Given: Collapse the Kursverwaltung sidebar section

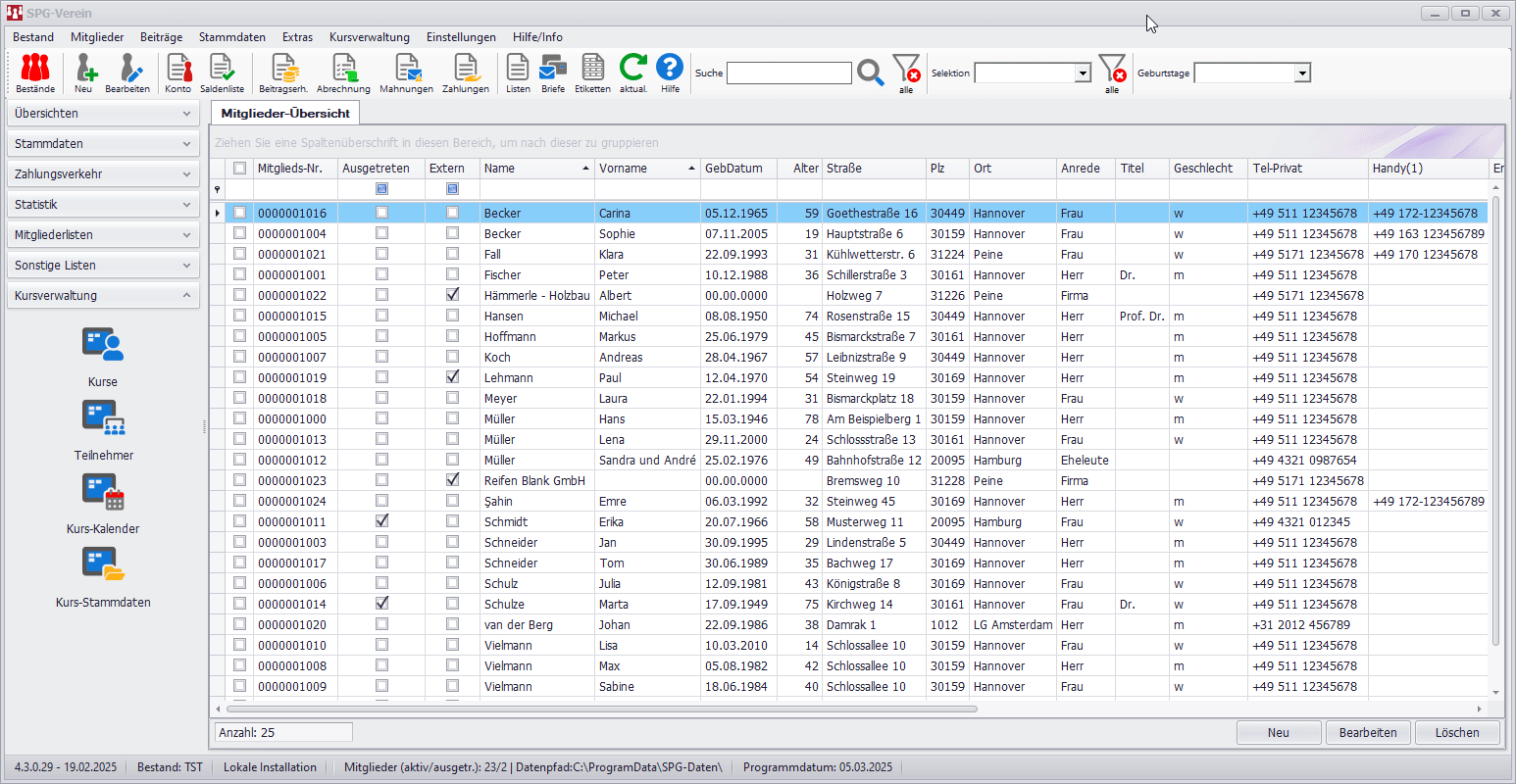Looking at the screenshot, I should coord(103,296).
